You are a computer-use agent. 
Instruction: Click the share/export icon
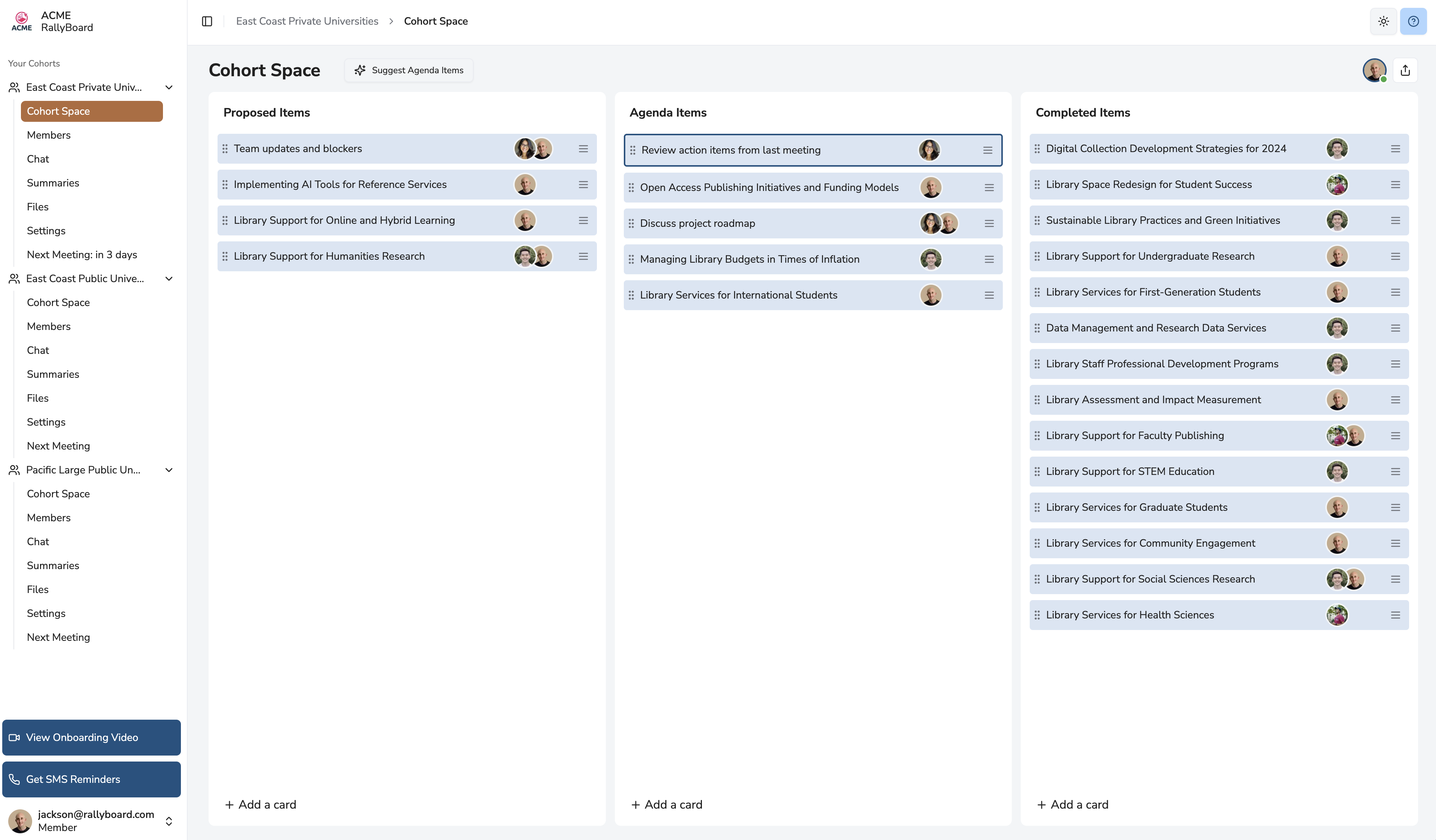(x=1405, y=70)
